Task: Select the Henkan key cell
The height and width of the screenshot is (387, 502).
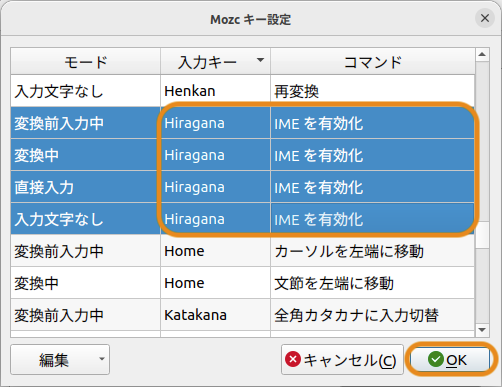Action: [215, 91]
